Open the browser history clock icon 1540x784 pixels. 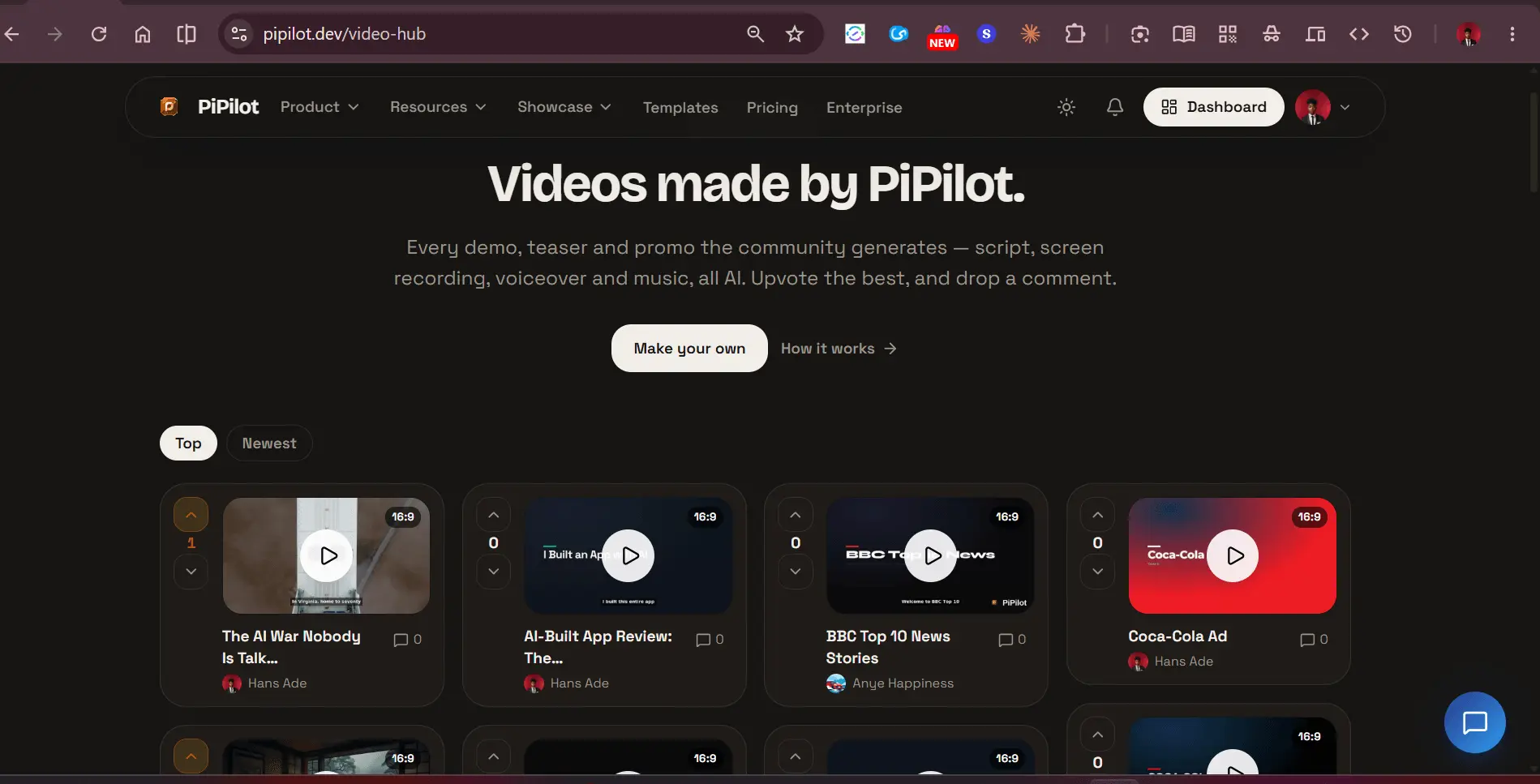(1403, 34)
